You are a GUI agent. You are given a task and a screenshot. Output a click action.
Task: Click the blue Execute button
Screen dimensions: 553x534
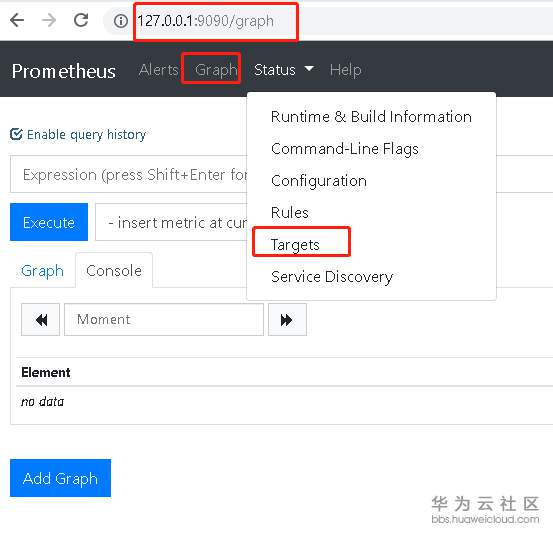click(49, 222)
